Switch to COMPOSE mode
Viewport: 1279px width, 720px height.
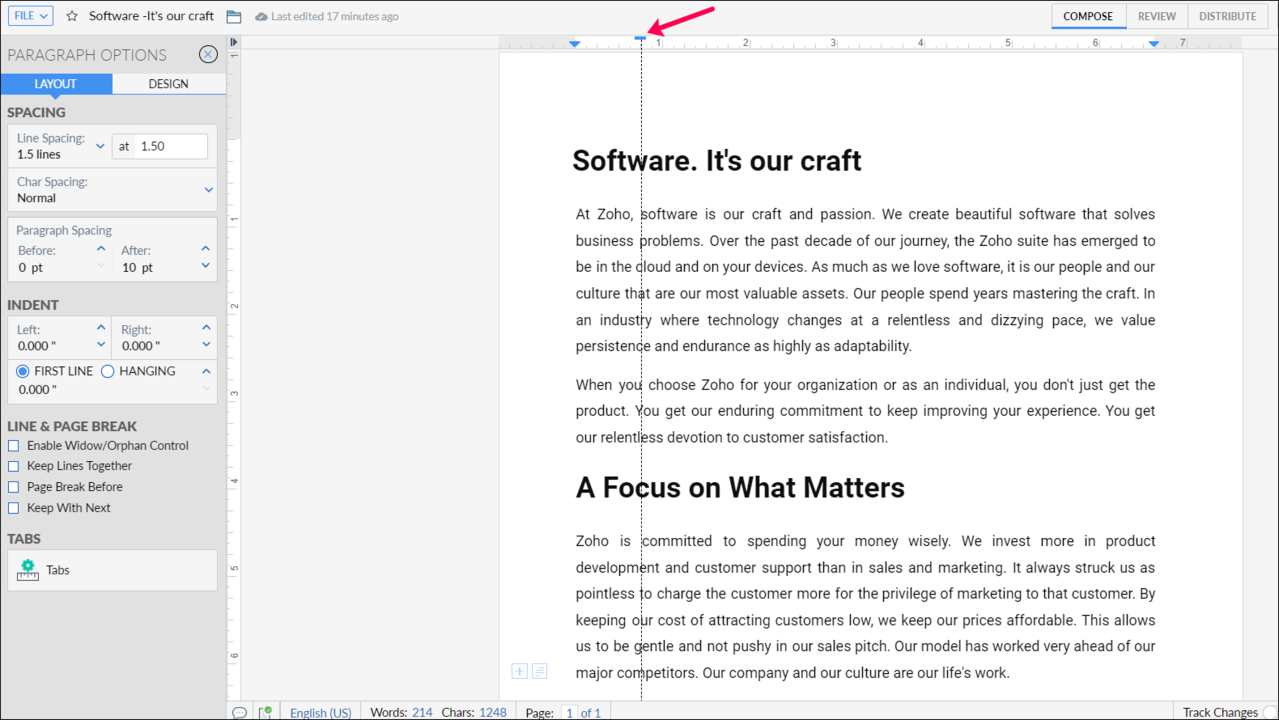point(1088,16)
